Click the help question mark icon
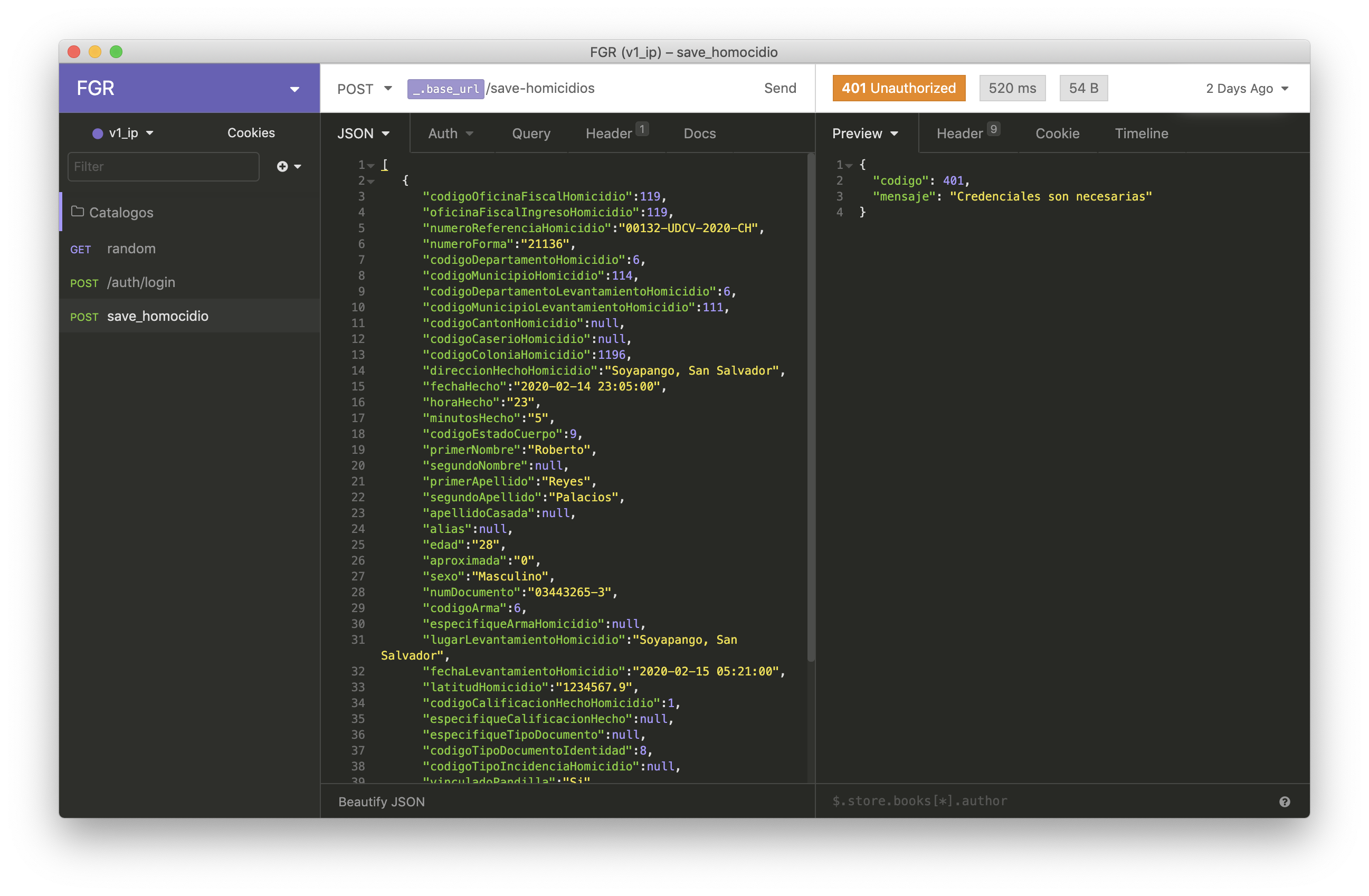 (x=1284, y=802)
